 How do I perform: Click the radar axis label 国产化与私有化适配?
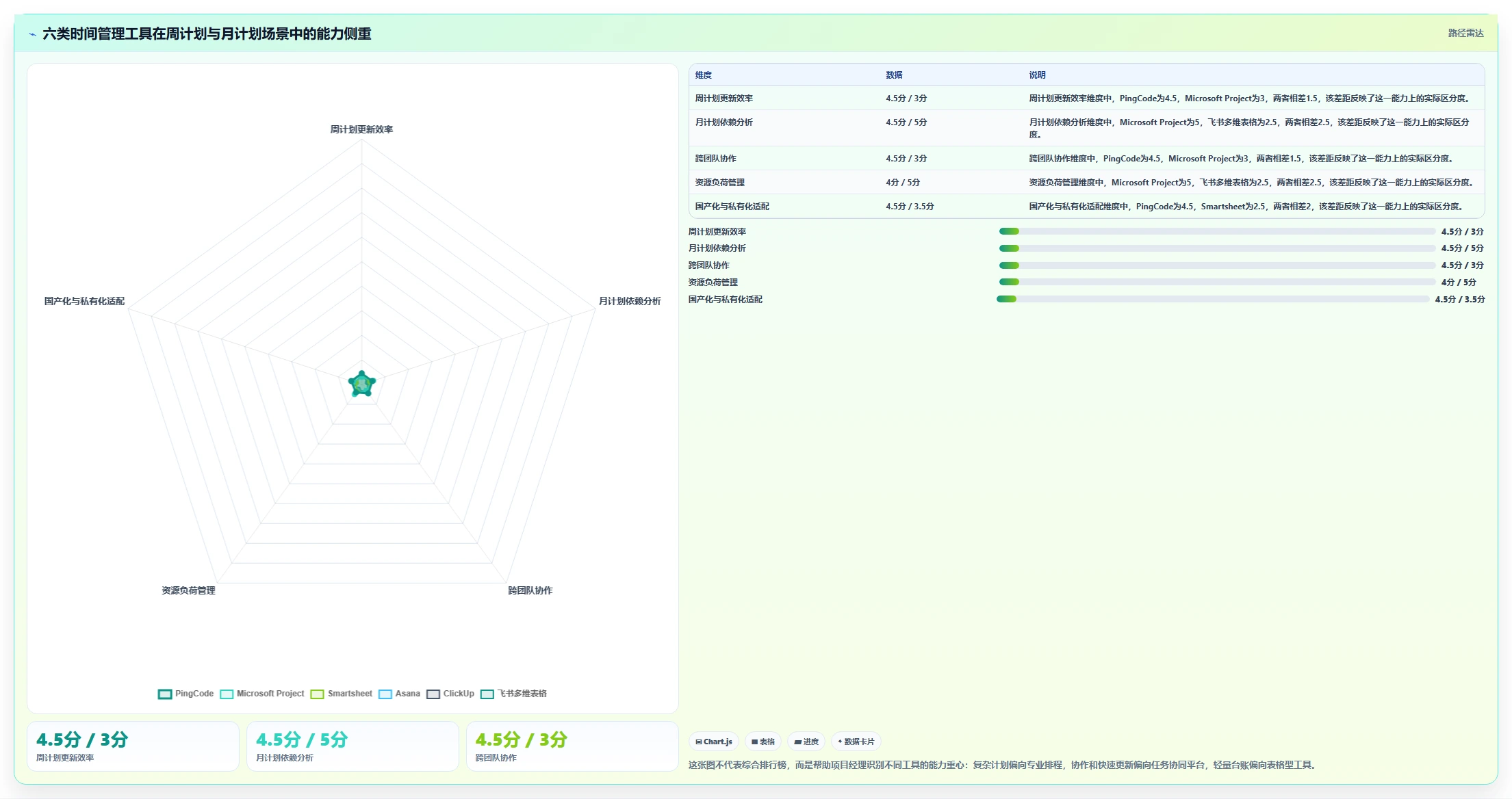84,301
